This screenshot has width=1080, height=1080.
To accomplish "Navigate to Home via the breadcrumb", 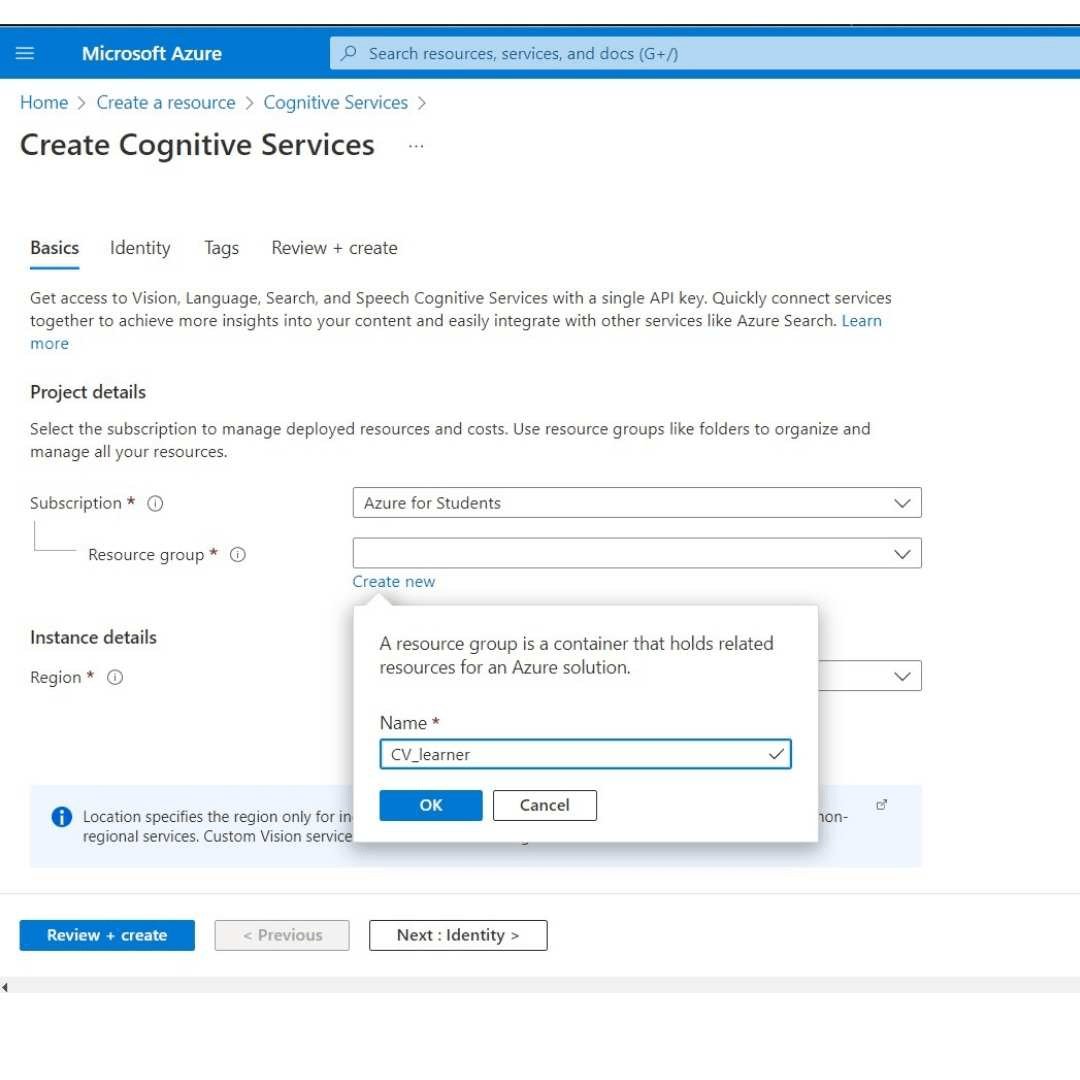I will tap(44, 102).
